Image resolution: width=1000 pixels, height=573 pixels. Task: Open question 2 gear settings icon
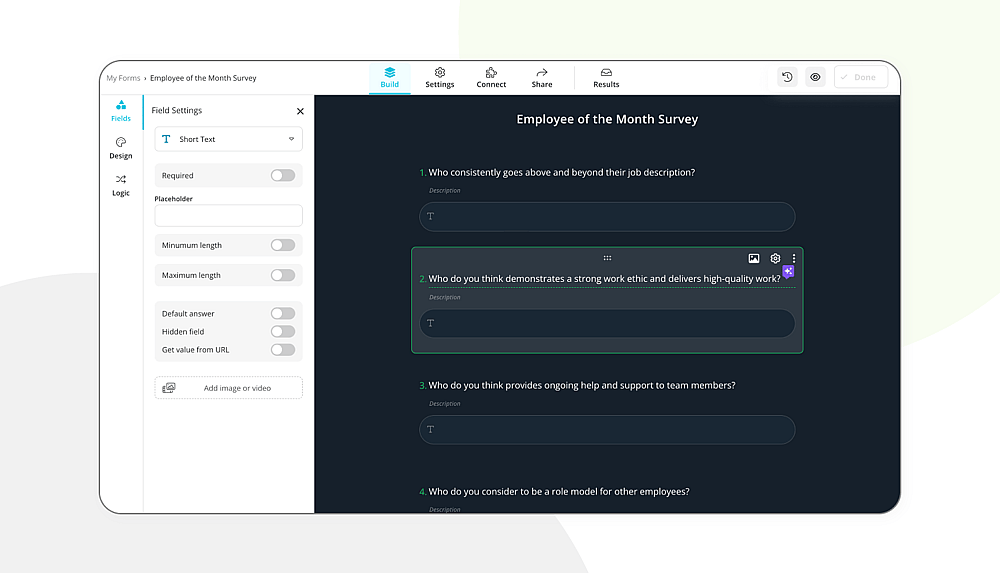click(x=775, y=258)
